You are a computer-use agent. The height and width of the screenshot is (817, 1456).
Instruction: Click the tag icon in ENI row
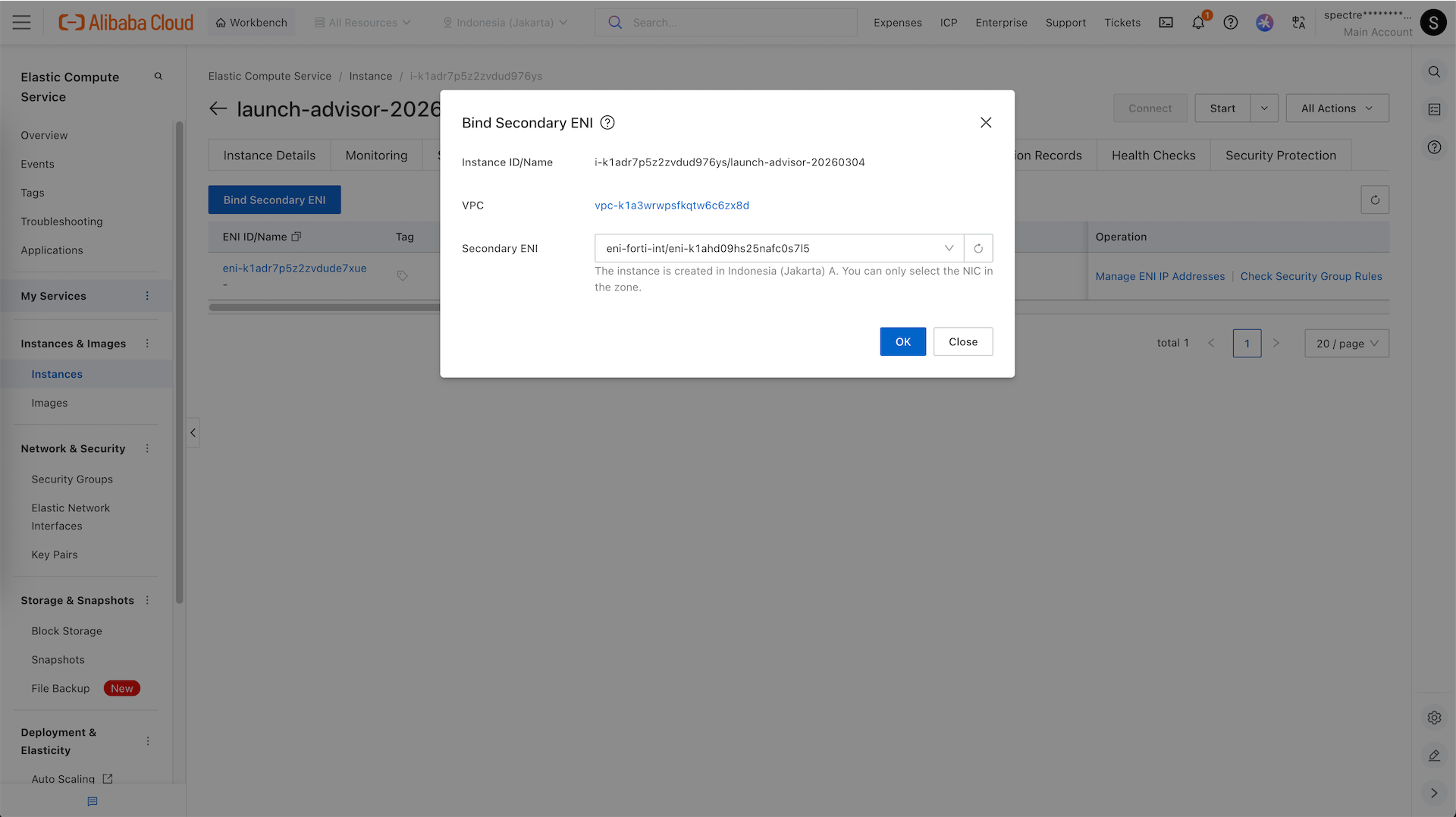(x=403, y=276)
